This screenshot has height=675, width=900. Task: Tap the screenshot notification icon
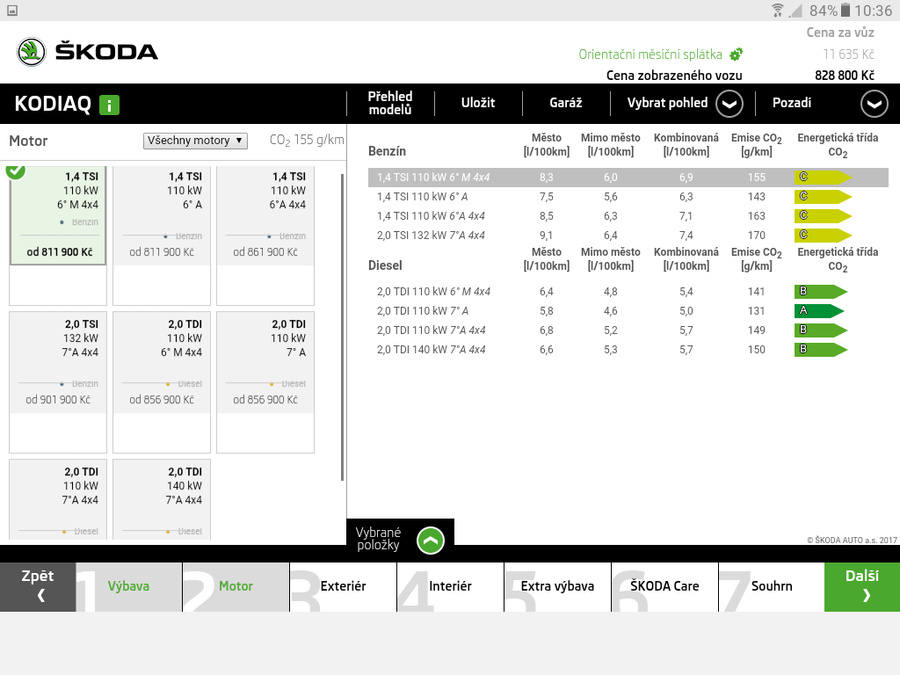coord(12,10)
